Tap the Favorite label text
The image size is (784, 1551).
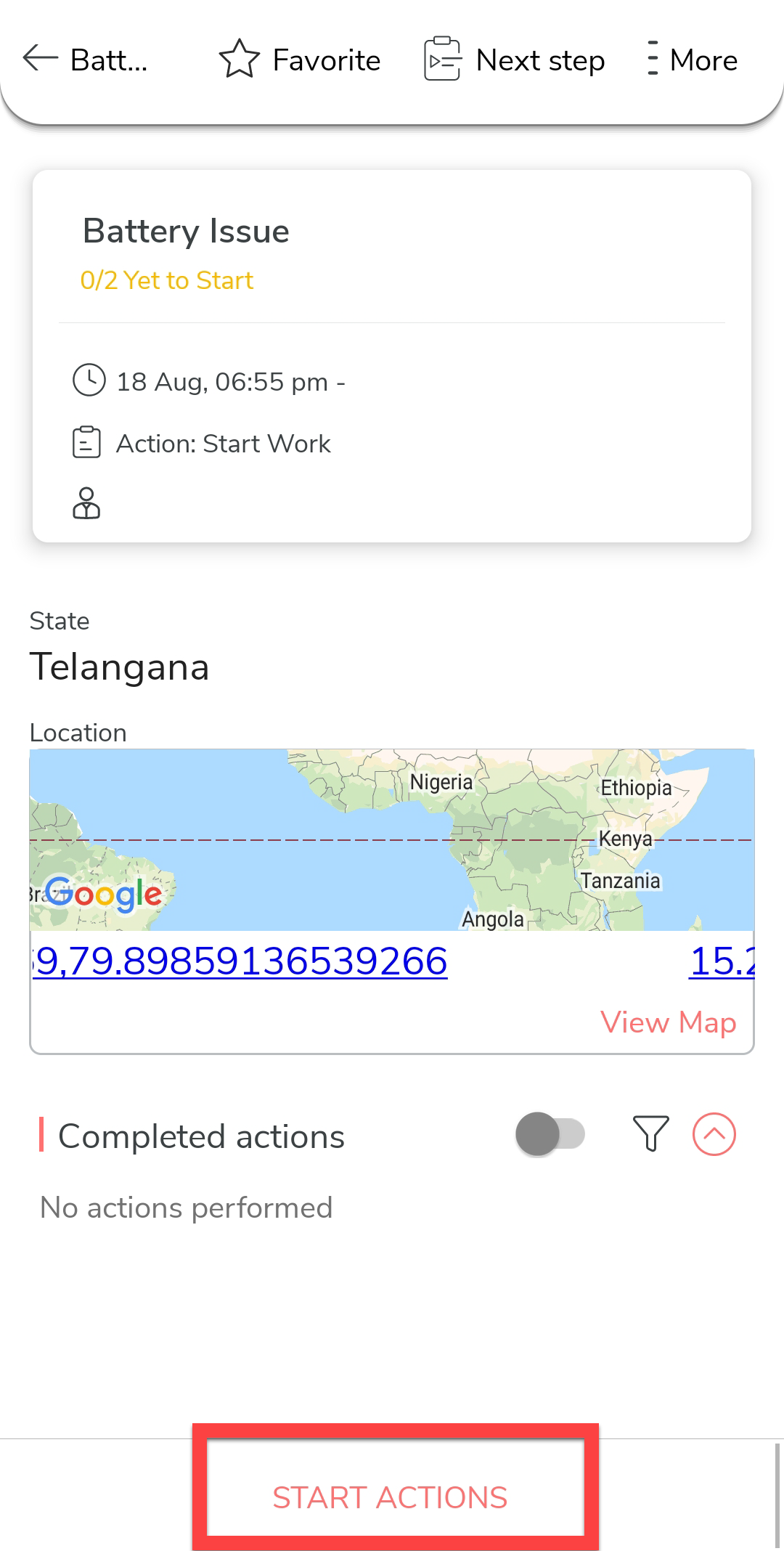pos(326,60)
